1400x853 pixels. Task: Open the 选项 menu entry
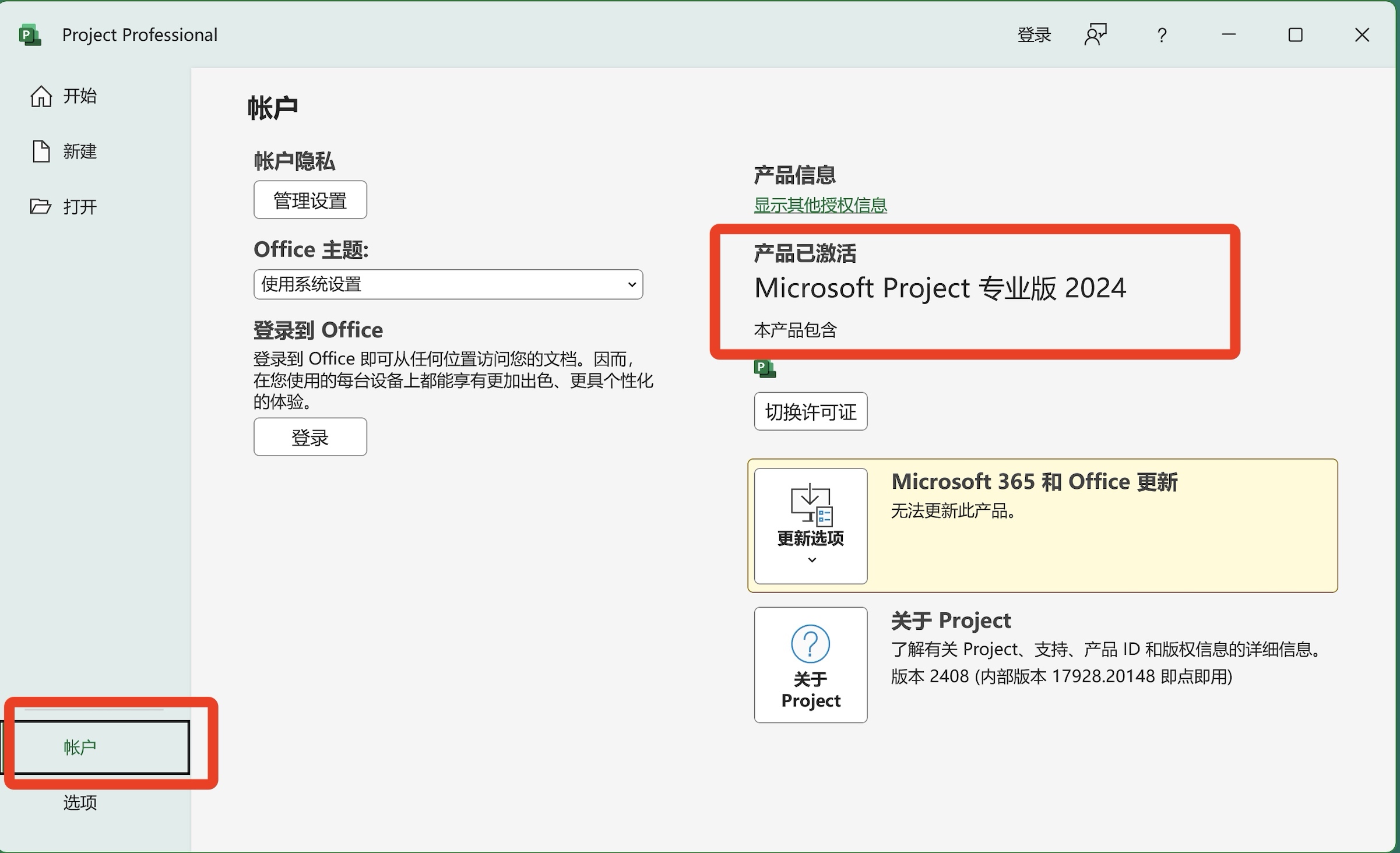pos(79,802)
